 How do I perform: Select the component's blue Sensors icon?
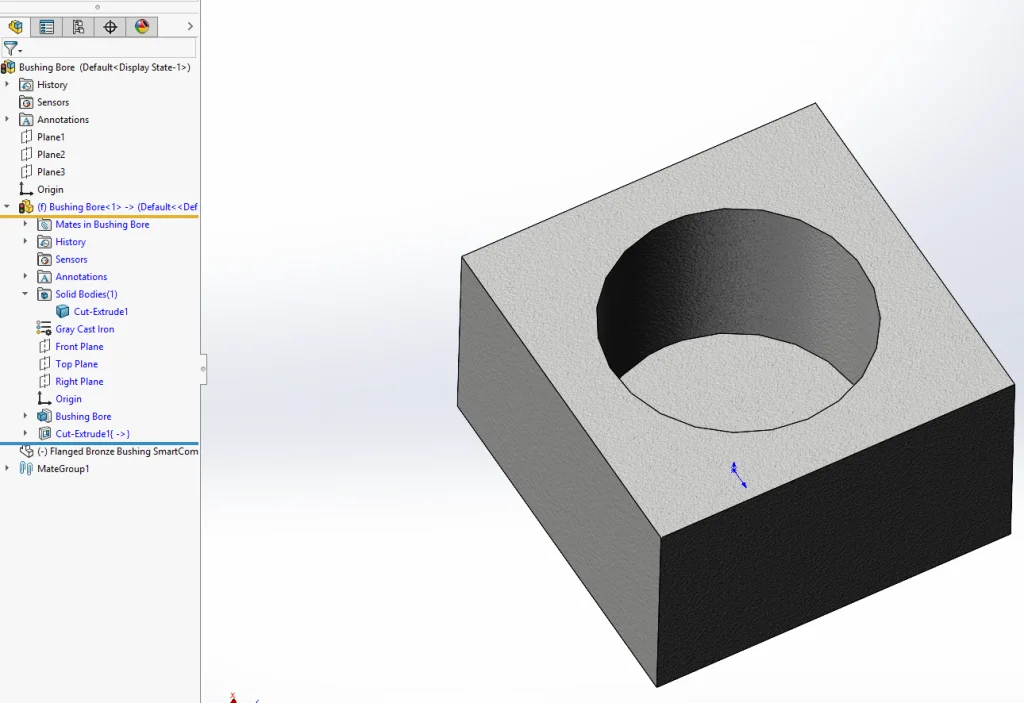coord(44,259)
